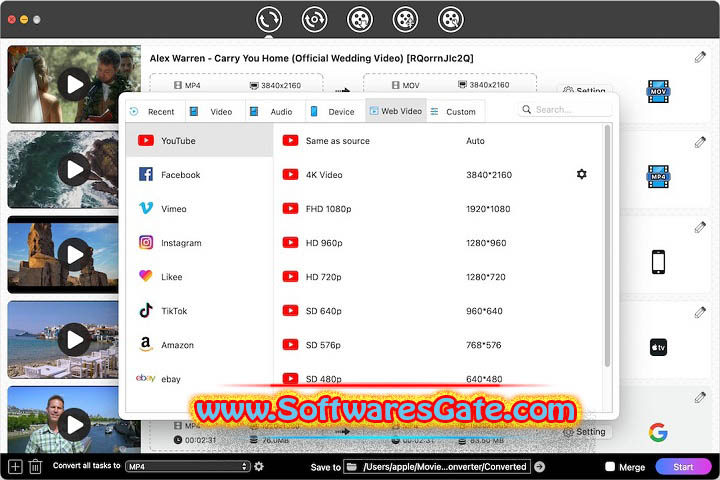Screen dimensions: 720x480
Task: Select Likee platform in list
Action: point(199,277)
